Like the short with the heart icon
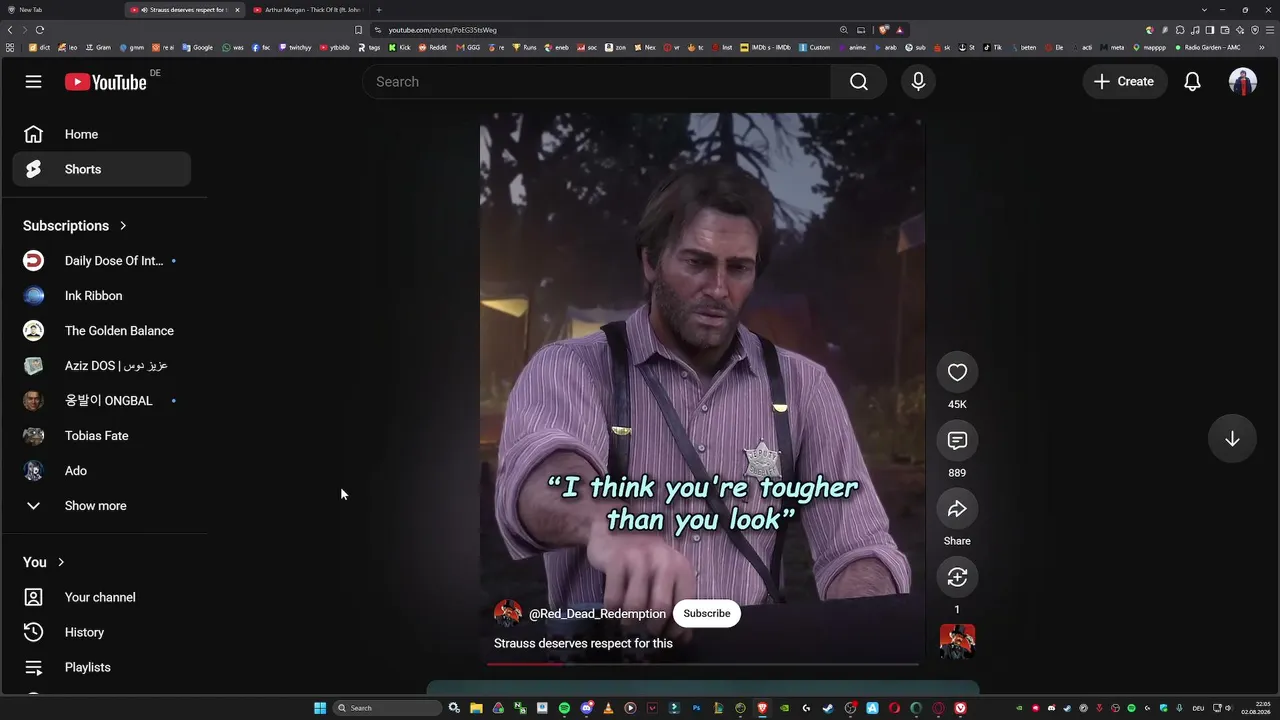This screenshot has width=1280, height=720. click(957, 372)
